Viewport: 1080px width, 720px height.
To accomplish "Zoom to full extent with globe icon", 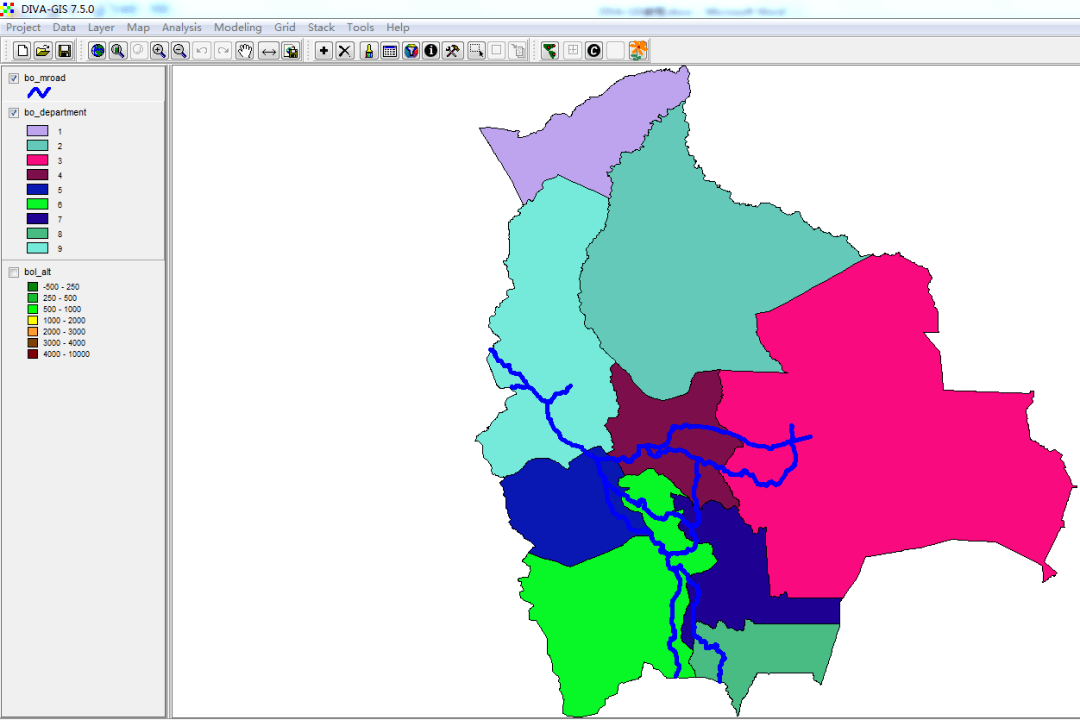I will [97, 51].
